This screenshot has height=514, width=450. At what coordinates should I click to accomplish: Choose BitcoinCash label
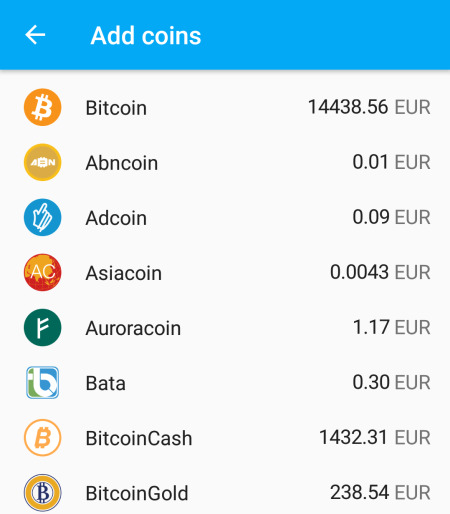click(x=139, y=438)
